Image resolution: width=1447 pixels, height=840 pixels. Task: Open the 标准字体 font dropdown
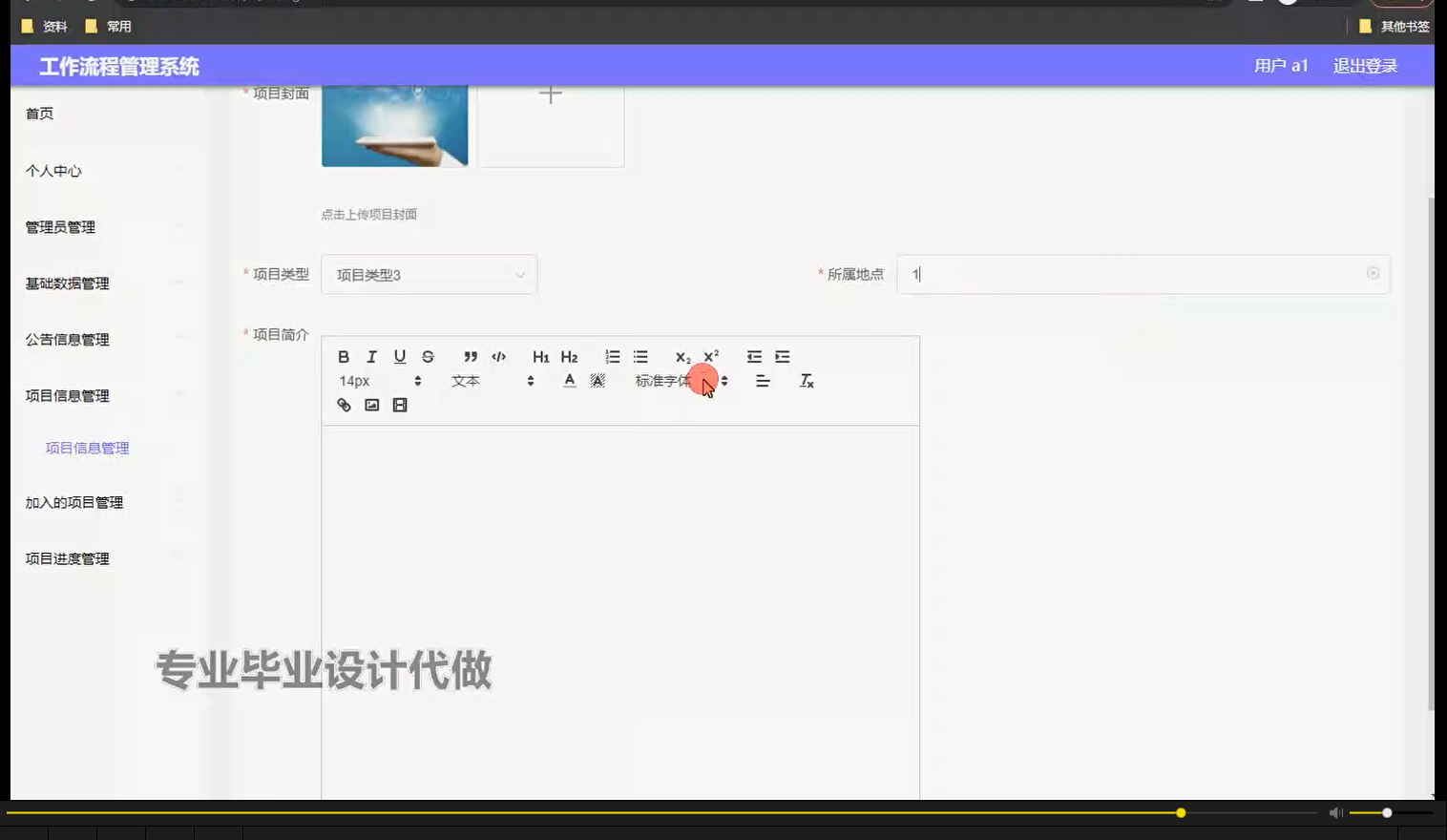click(x=678, y=380)
